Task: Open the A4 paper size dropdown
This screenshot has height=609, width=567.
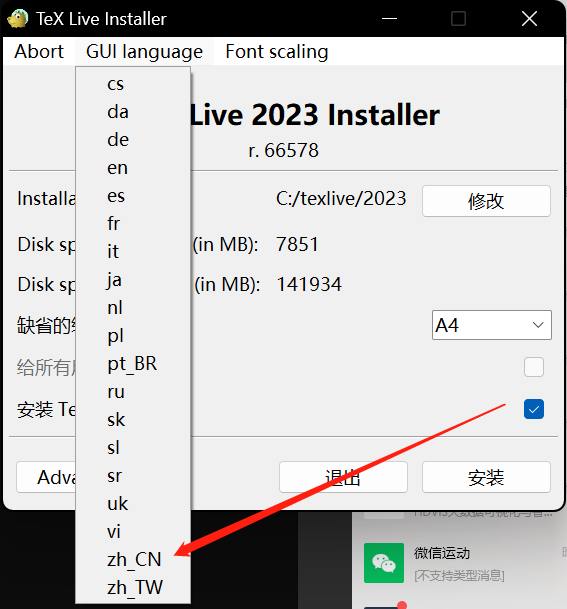Action: click(x=492, y=325)
